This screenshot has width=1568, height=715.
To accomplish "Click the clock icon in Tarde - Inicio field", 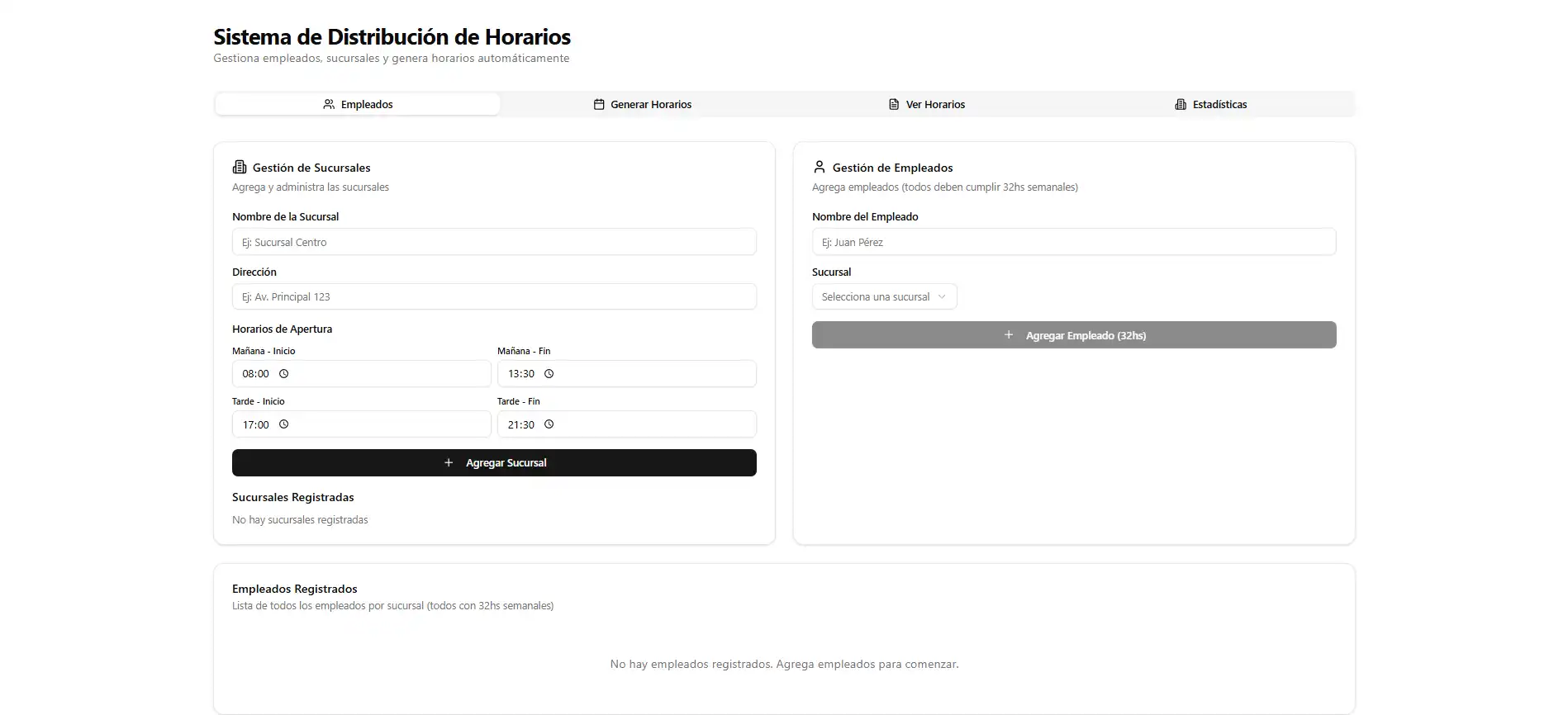I will click(x=283, y=424).
